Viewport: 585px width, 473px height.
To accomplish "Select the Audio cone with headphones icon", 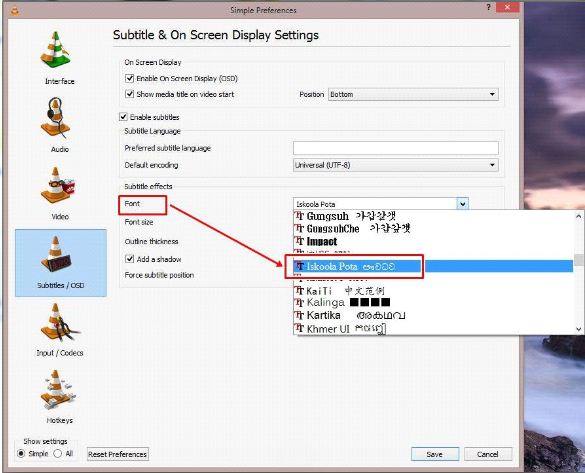I will (55, 118).
